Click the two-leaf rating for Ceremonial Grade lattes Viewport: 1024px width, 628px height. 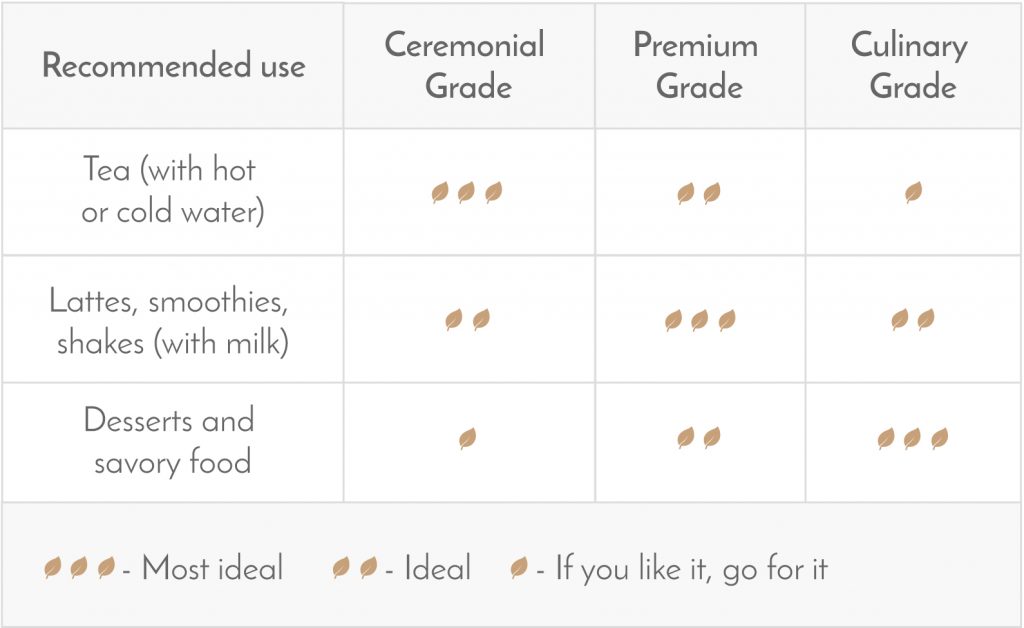point(467,320)
